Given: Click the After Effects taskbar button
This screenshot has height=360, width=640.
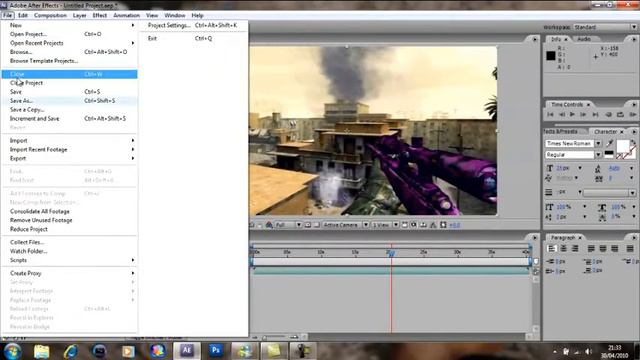Looking at the screenshot, I should pos(187,351).
